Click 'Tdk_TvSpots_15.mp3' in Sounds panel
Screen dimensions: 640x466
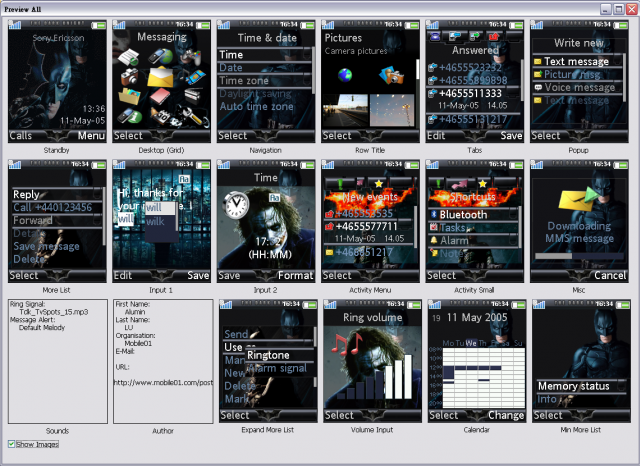coord(53,312)
